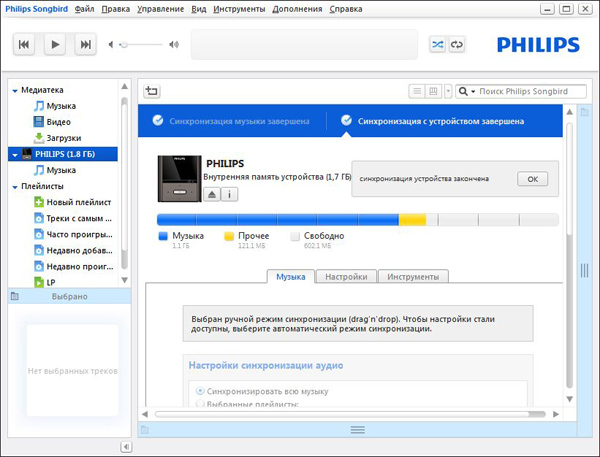Select Синхронизировать всю музыку radio button

200,391
